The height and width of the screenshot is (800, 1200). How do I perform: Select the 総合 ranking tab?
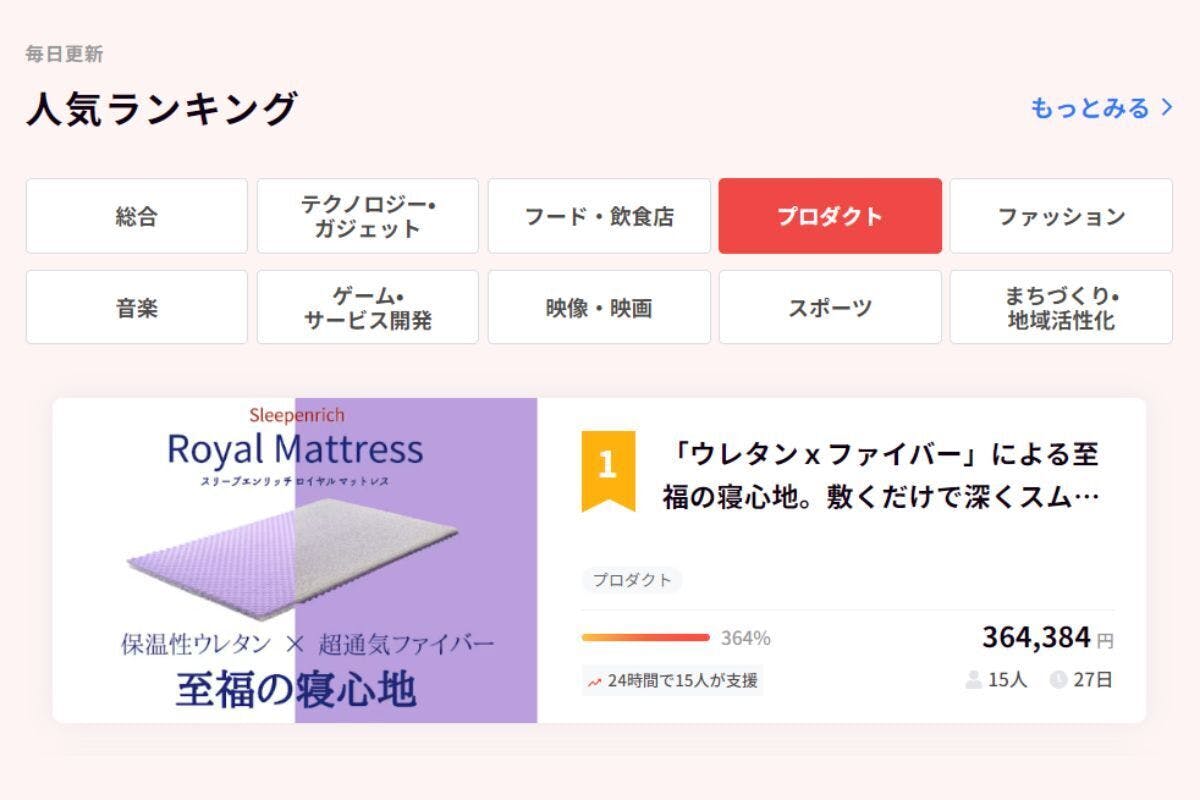pos(136,216)
